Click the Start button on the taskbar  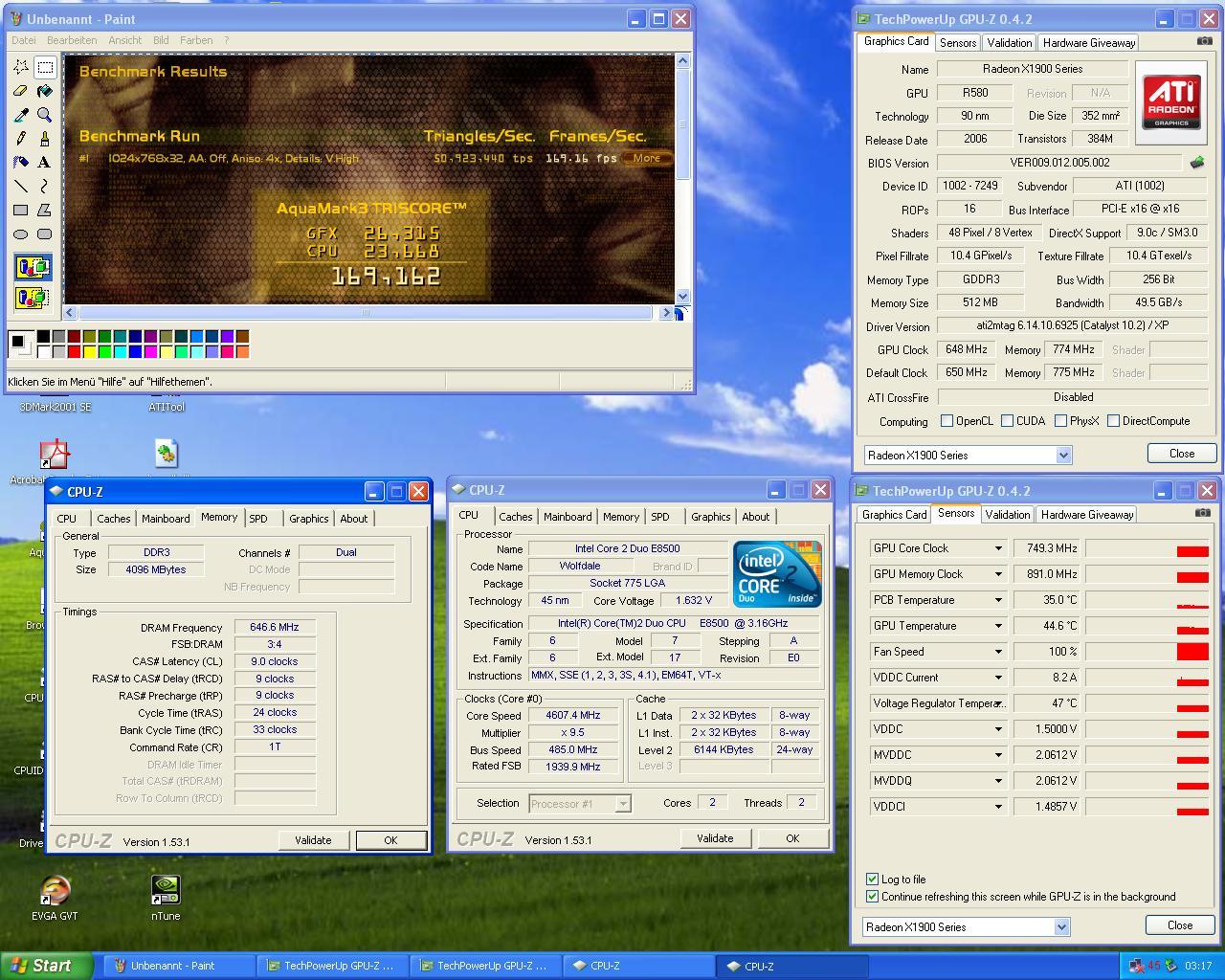pos(47,966)
